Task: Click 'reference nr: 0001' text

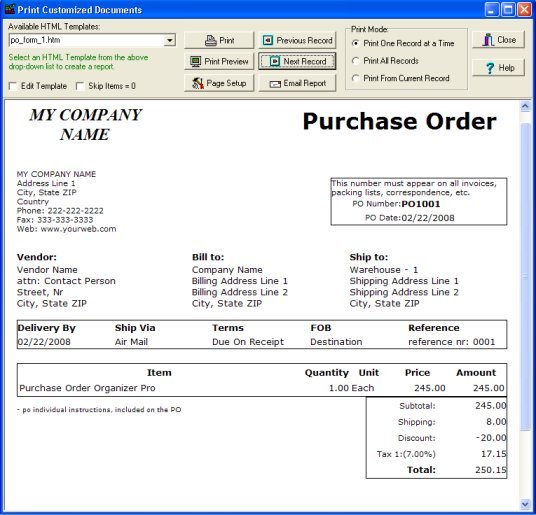Action: click(x=452, y=342)
